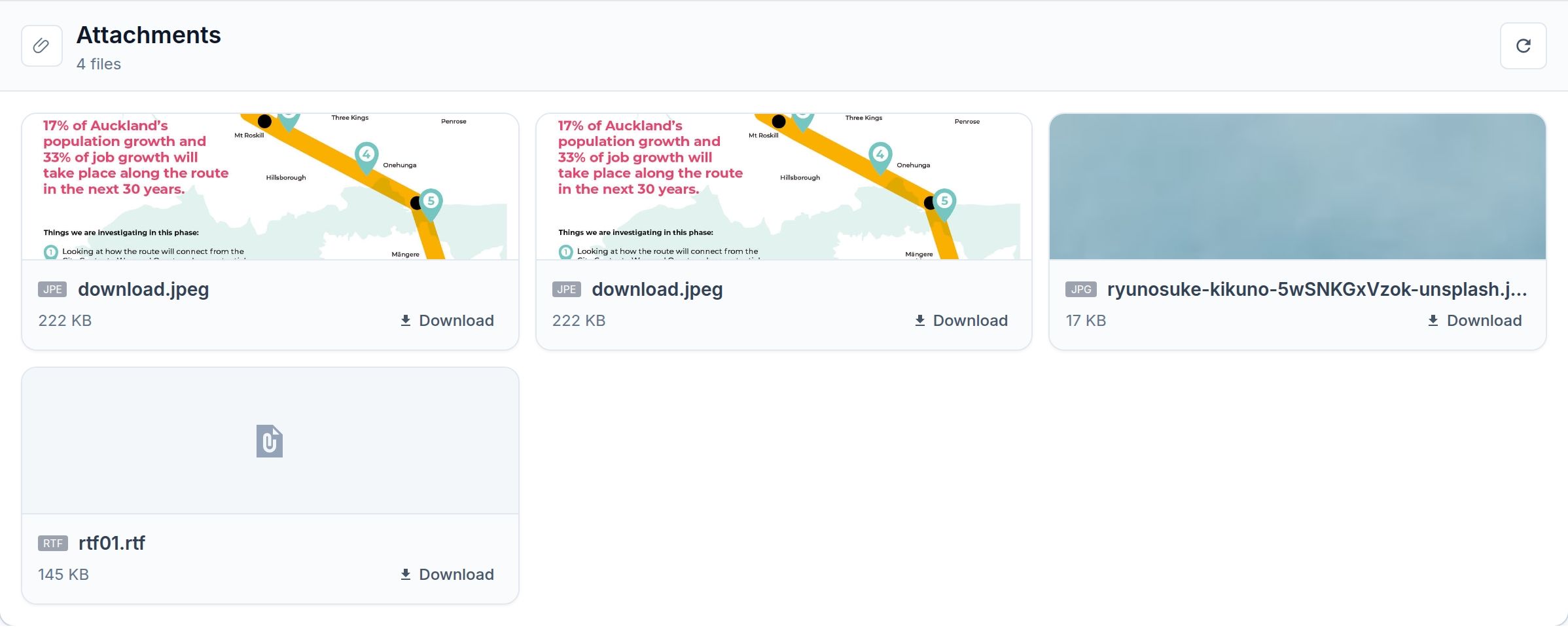1568x627 pixels.
Task: Open the first download.jpeg map thumbnail
Action: [270, 187]
